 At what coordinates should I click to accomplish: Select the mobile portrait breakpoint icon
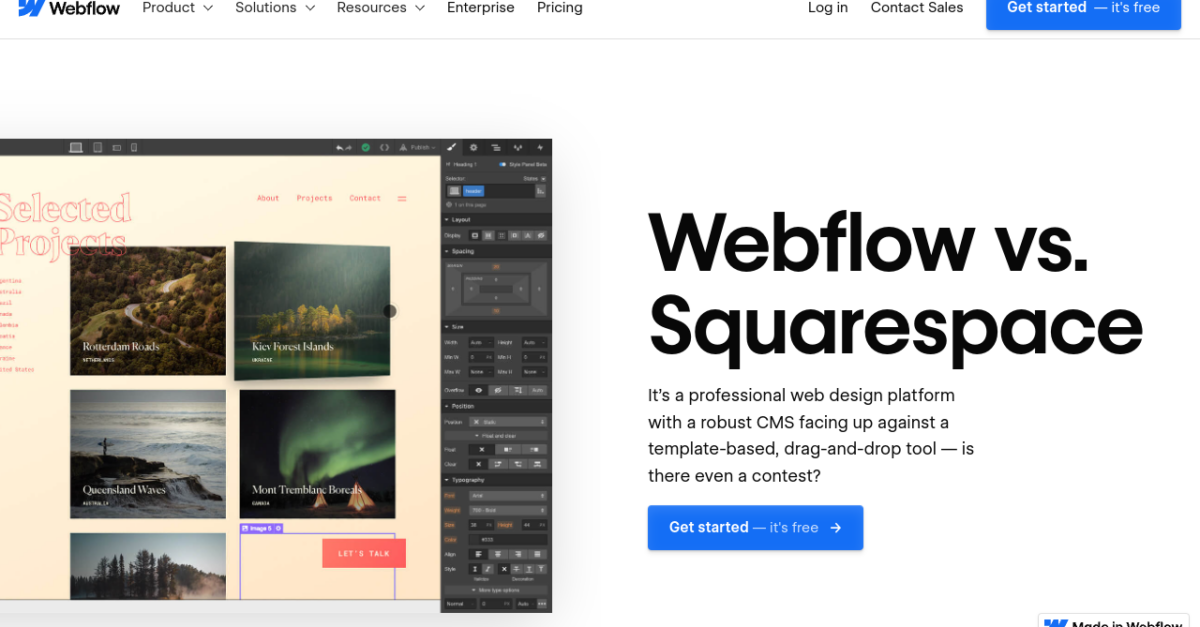tap(133, 147)
